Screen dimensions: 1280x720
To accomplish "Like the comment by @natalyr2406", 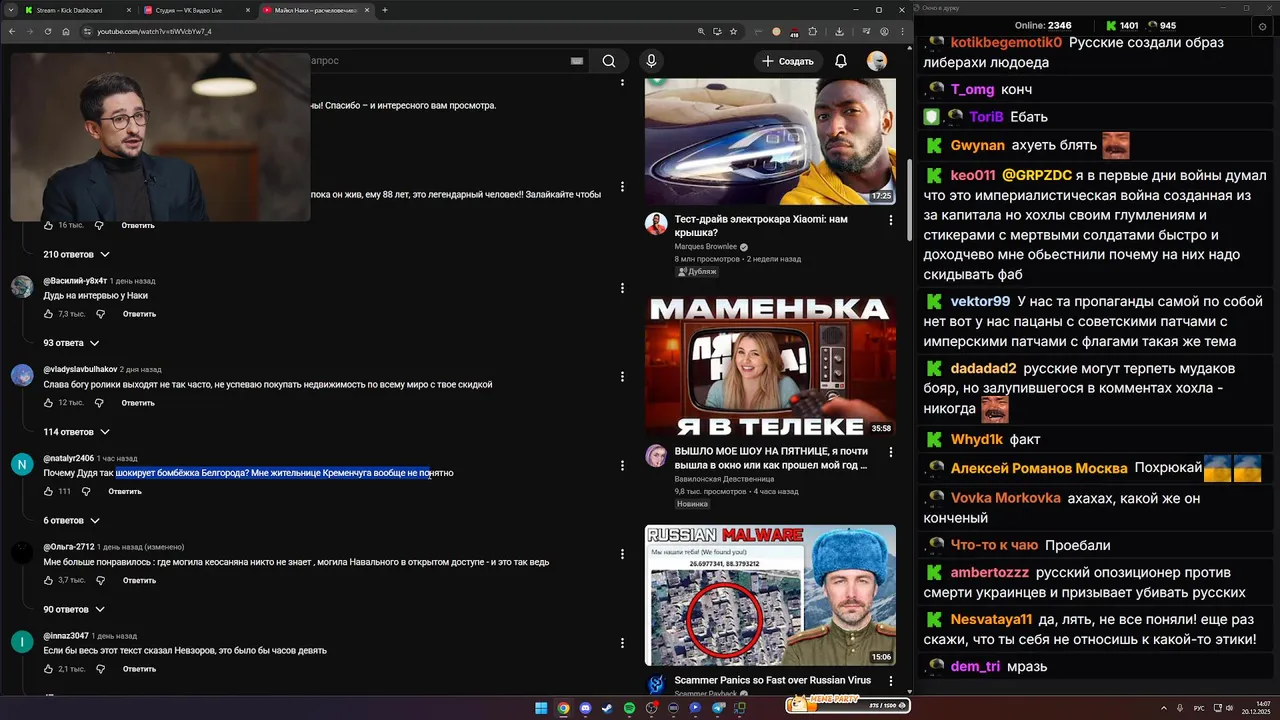I will point(48,491).
